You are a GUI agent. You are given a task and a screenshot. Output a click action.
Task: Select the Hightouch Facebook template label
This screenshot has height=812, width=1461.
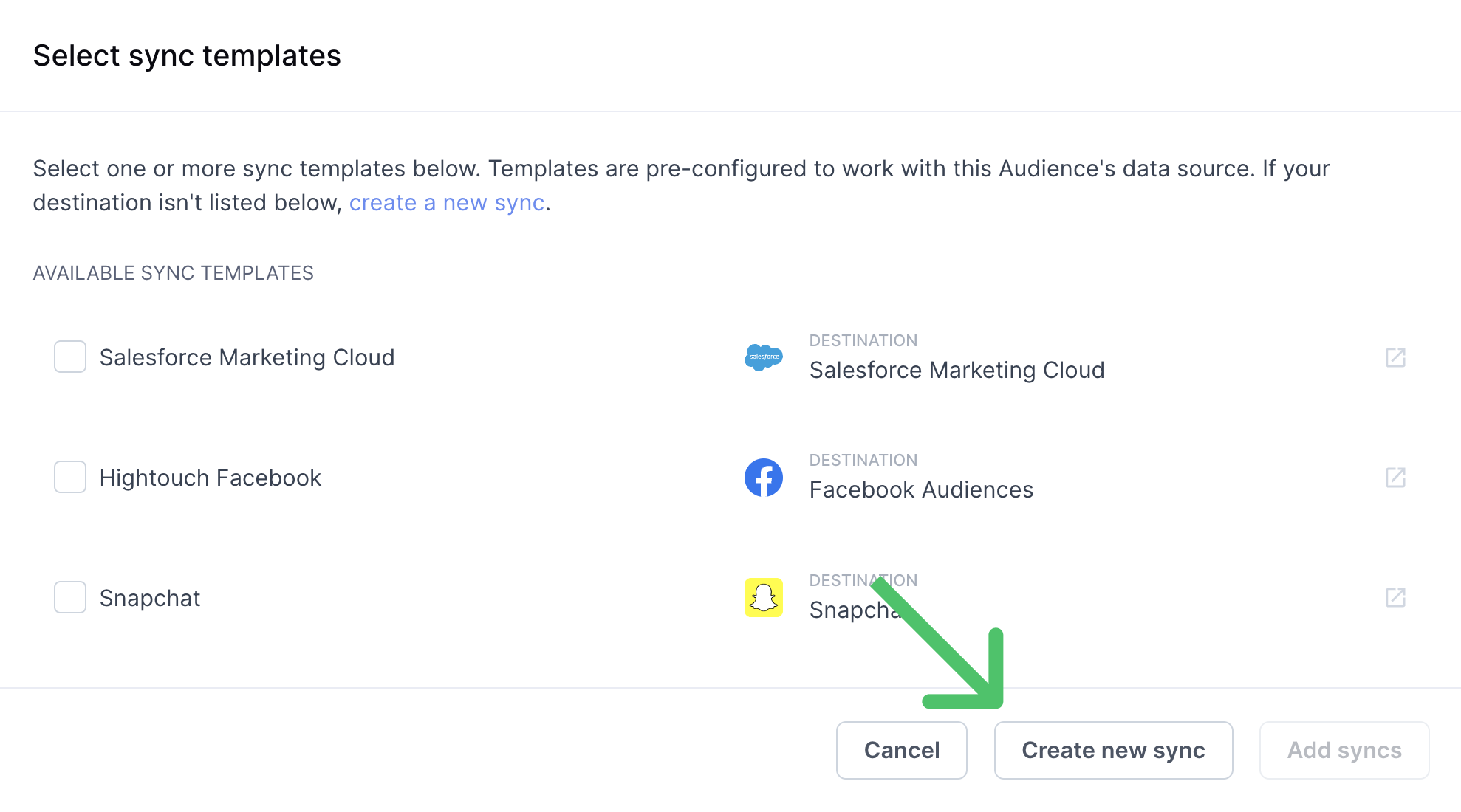[211, 478]
